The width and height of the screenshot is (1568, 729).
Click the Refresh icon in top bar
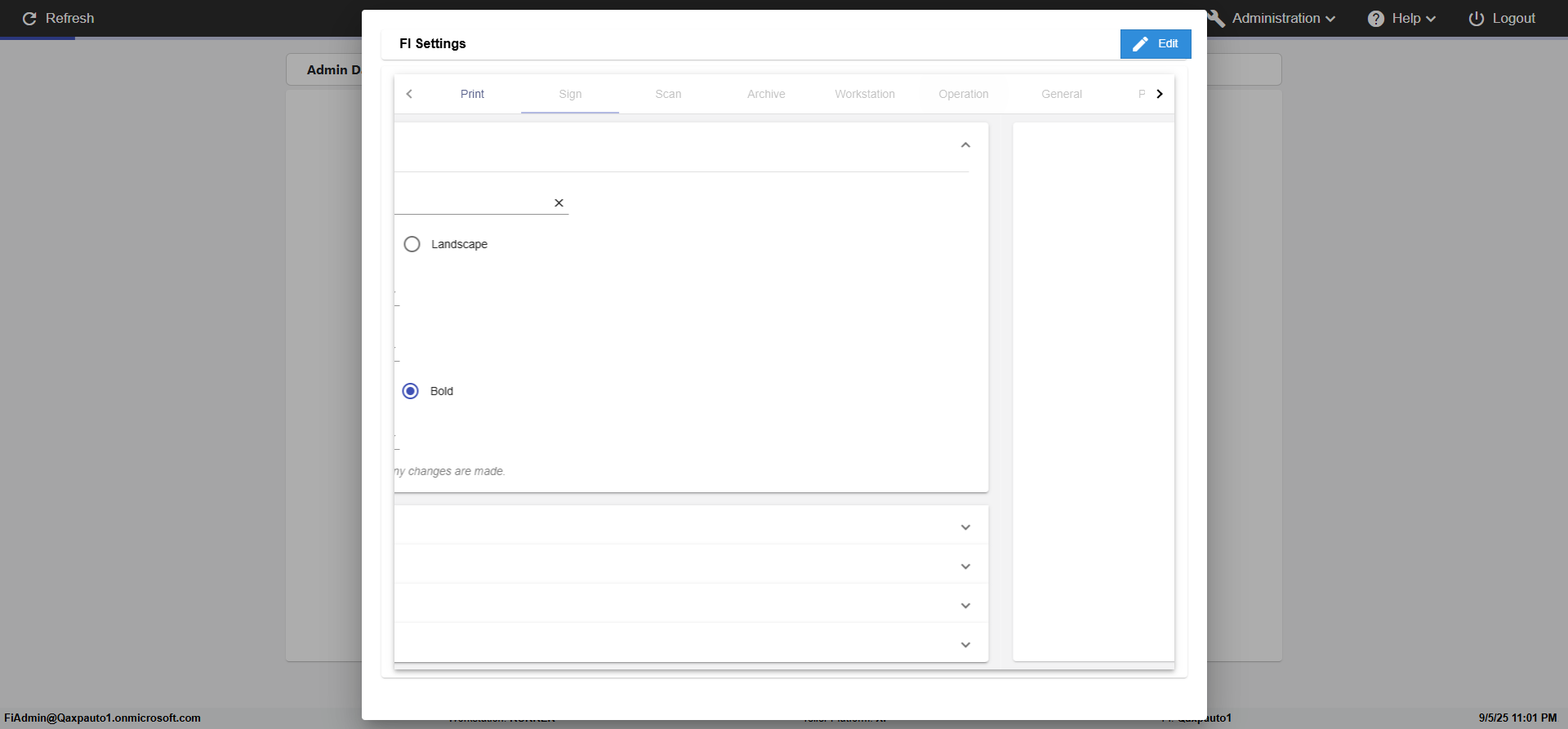click(29, 19)
